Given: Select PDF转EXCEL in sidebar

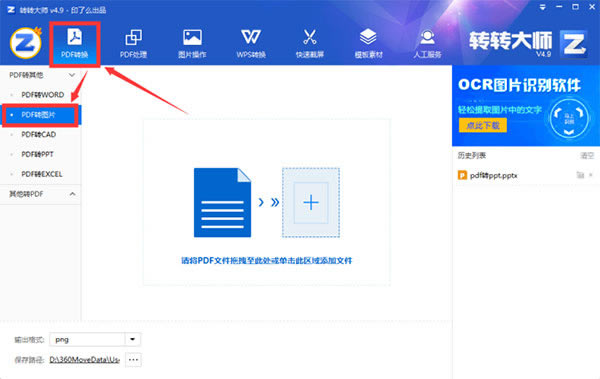Looking at the screenshot, I should pyautogui.click(x=41, y=174).
